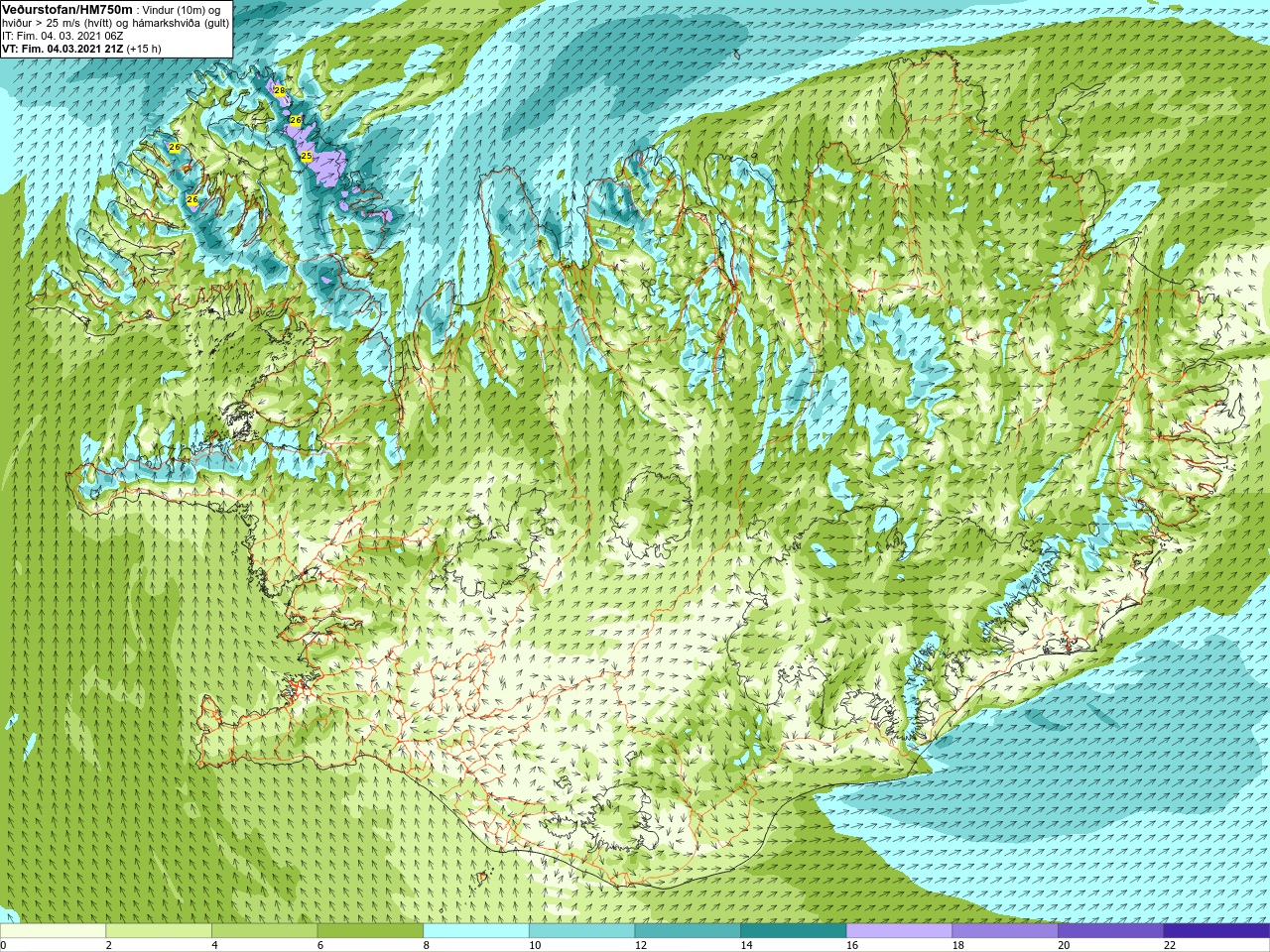Select the turquoise 10–12 legend swatch
Viewport: 1270px width, 952px height.
coord(581,930)
